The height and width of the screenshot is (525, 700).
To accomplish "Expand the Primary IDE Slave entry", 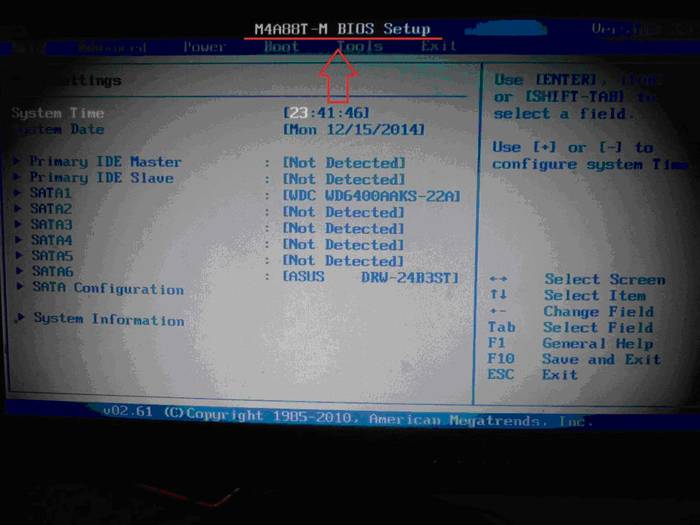I will tap(101, 178).
